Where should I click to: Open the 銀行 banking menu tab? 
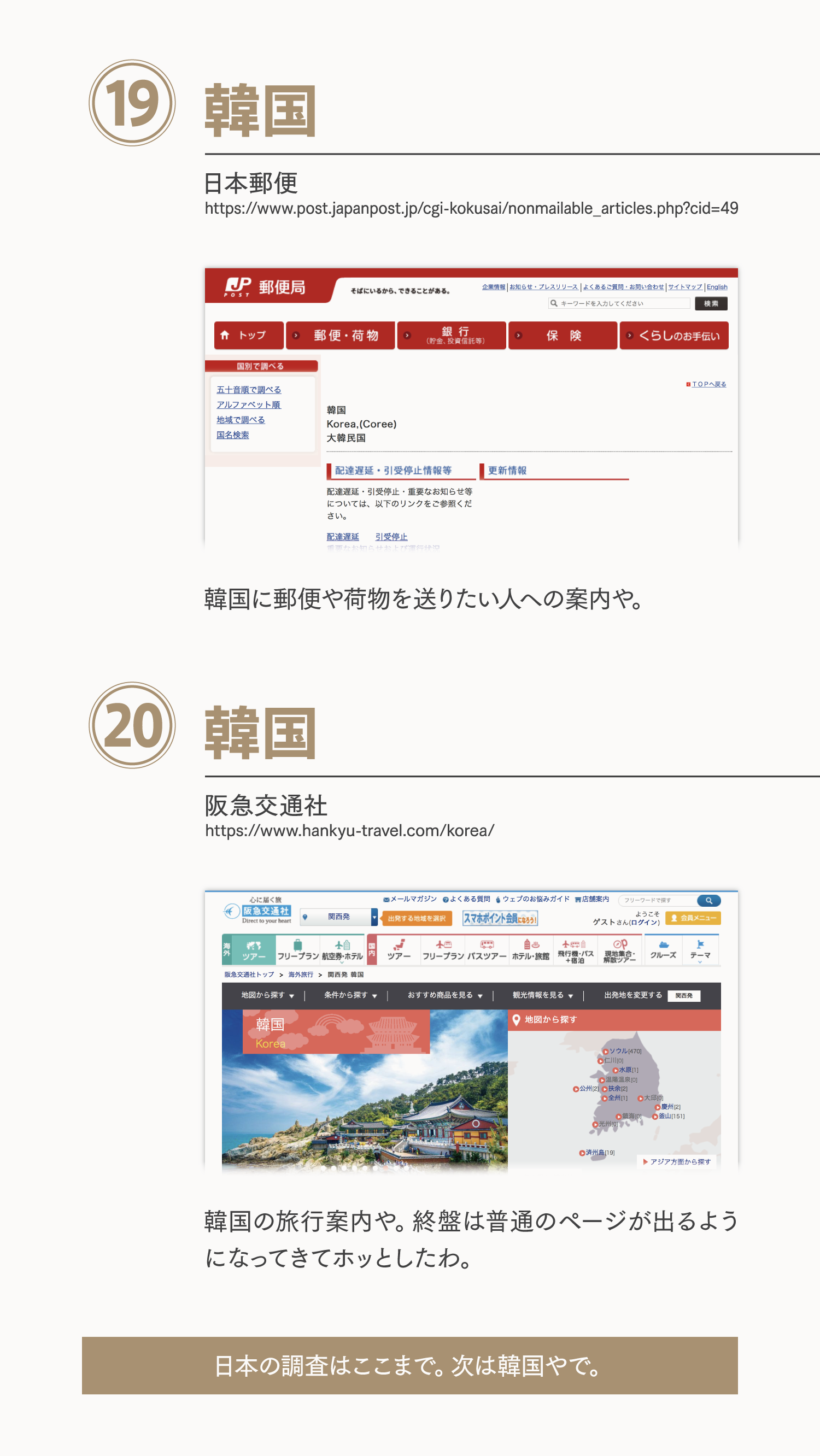click(452, 335)
